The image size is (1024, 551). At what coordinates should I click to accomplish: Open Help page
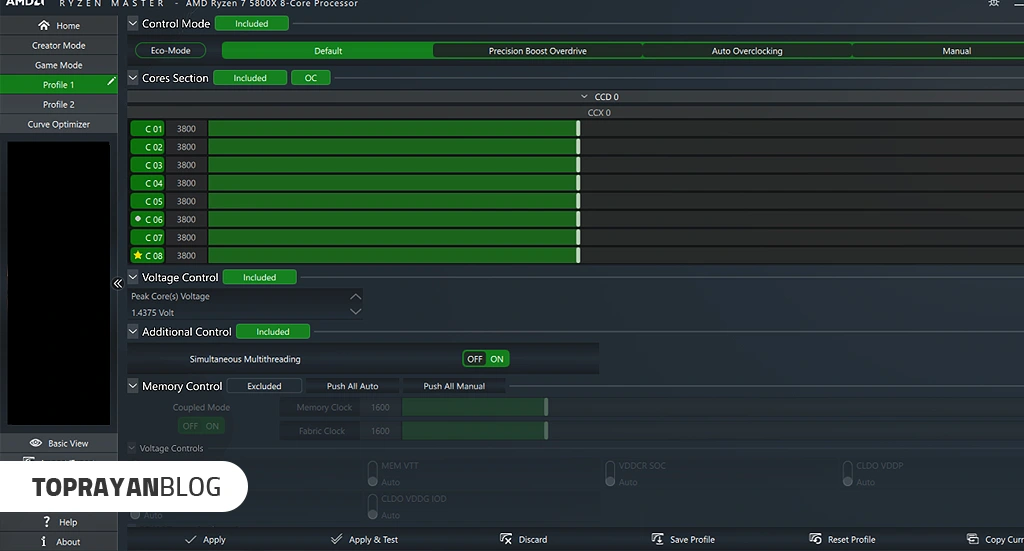(x=59, y=522)
